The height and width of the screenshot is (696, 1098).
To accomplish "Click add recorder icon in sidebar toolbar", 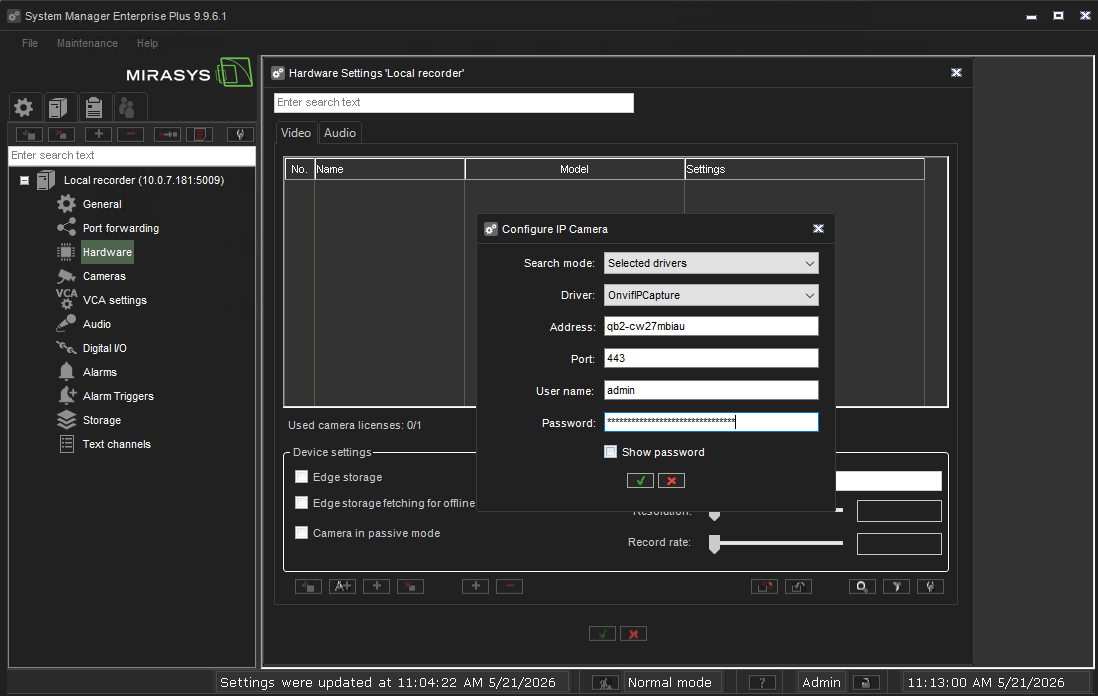I will 29,134.
